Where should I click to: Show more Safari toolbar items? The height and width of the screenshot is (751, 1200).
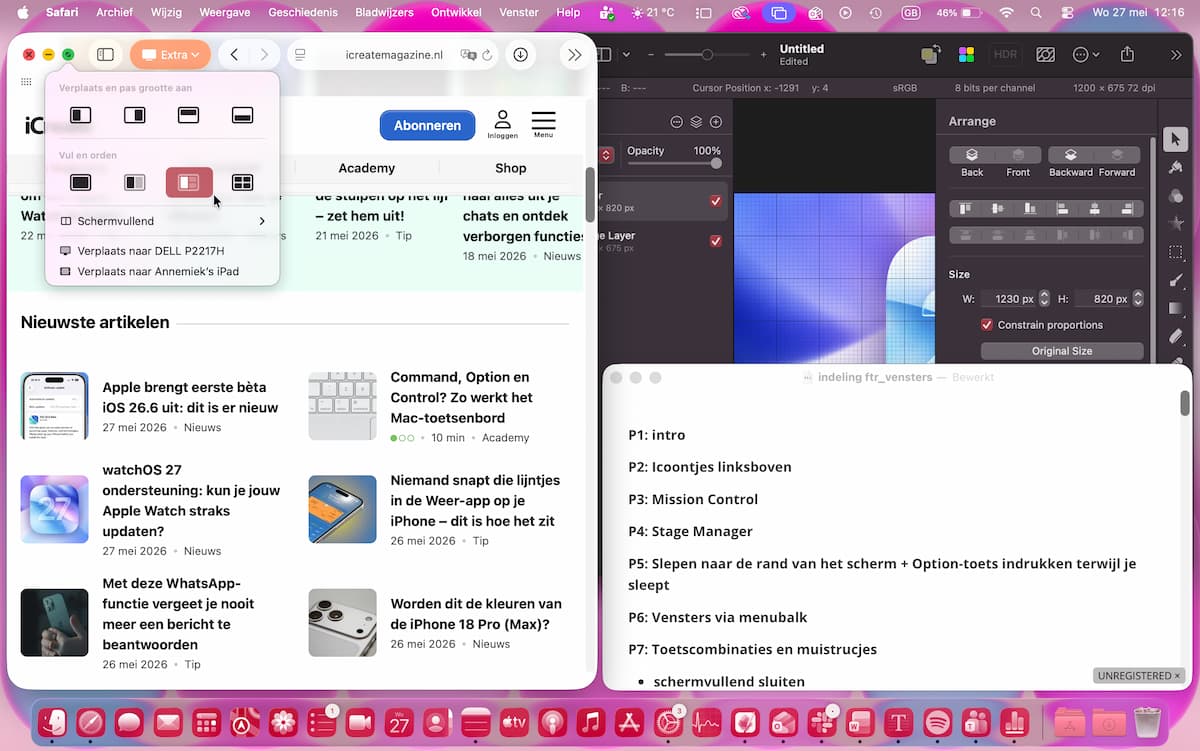point(574,55)
